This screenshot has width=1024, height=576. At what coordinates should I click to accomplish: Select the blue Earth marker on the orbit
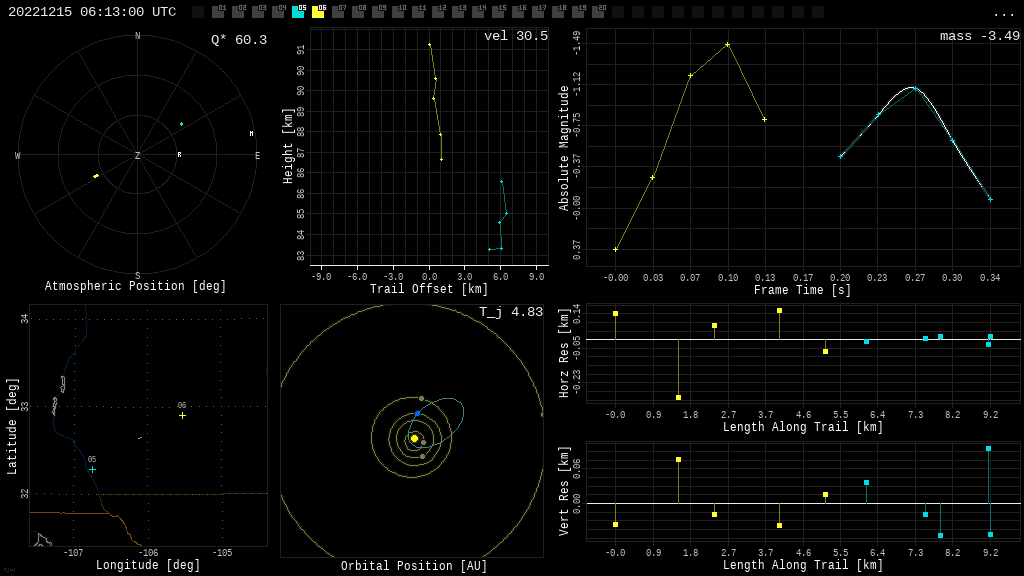[x=417, y=413]
